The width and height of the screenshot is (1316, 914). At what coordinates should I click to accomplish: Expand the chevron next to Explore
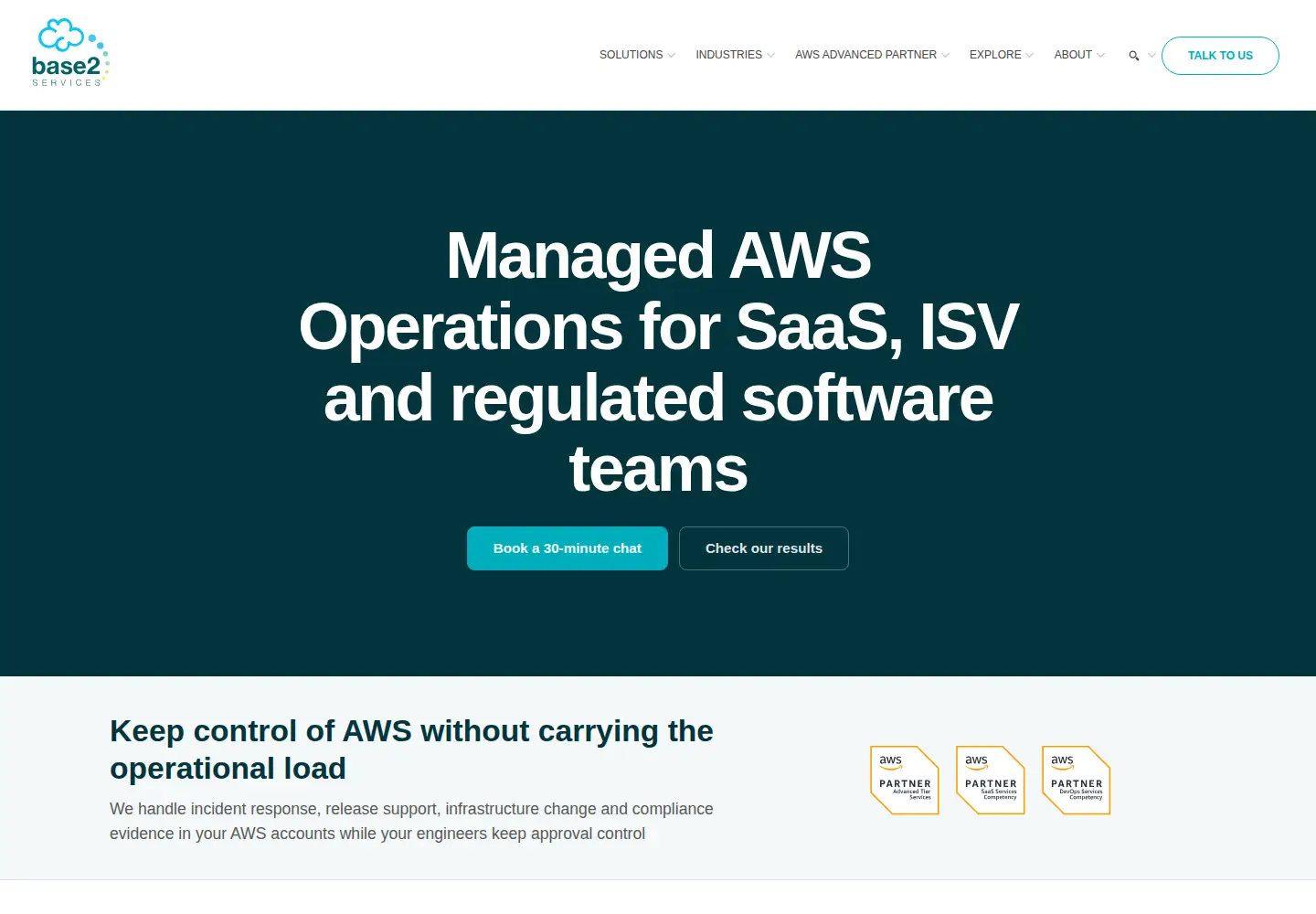(x=1030, y=56)
